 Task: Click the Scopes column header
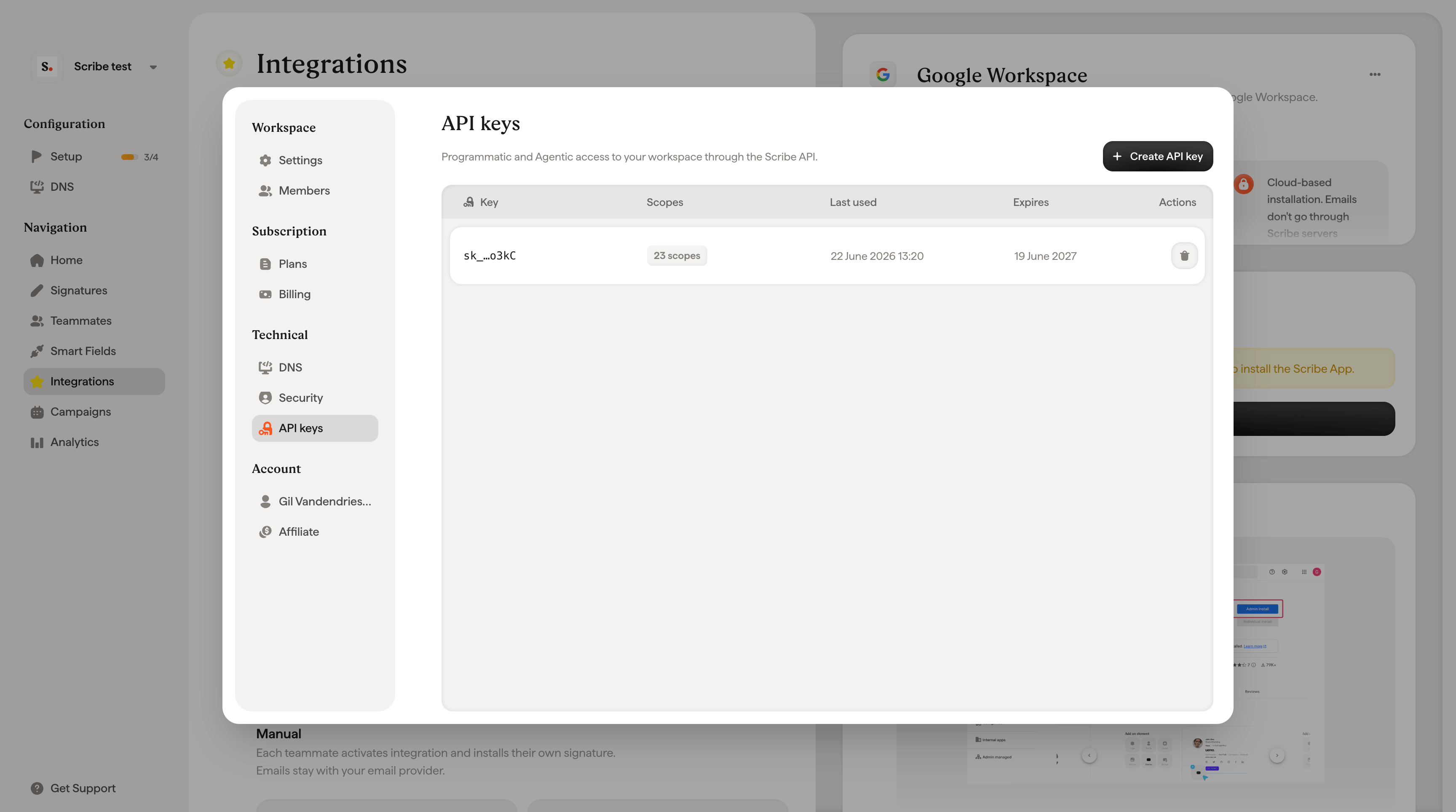click(x=665, y=202)
